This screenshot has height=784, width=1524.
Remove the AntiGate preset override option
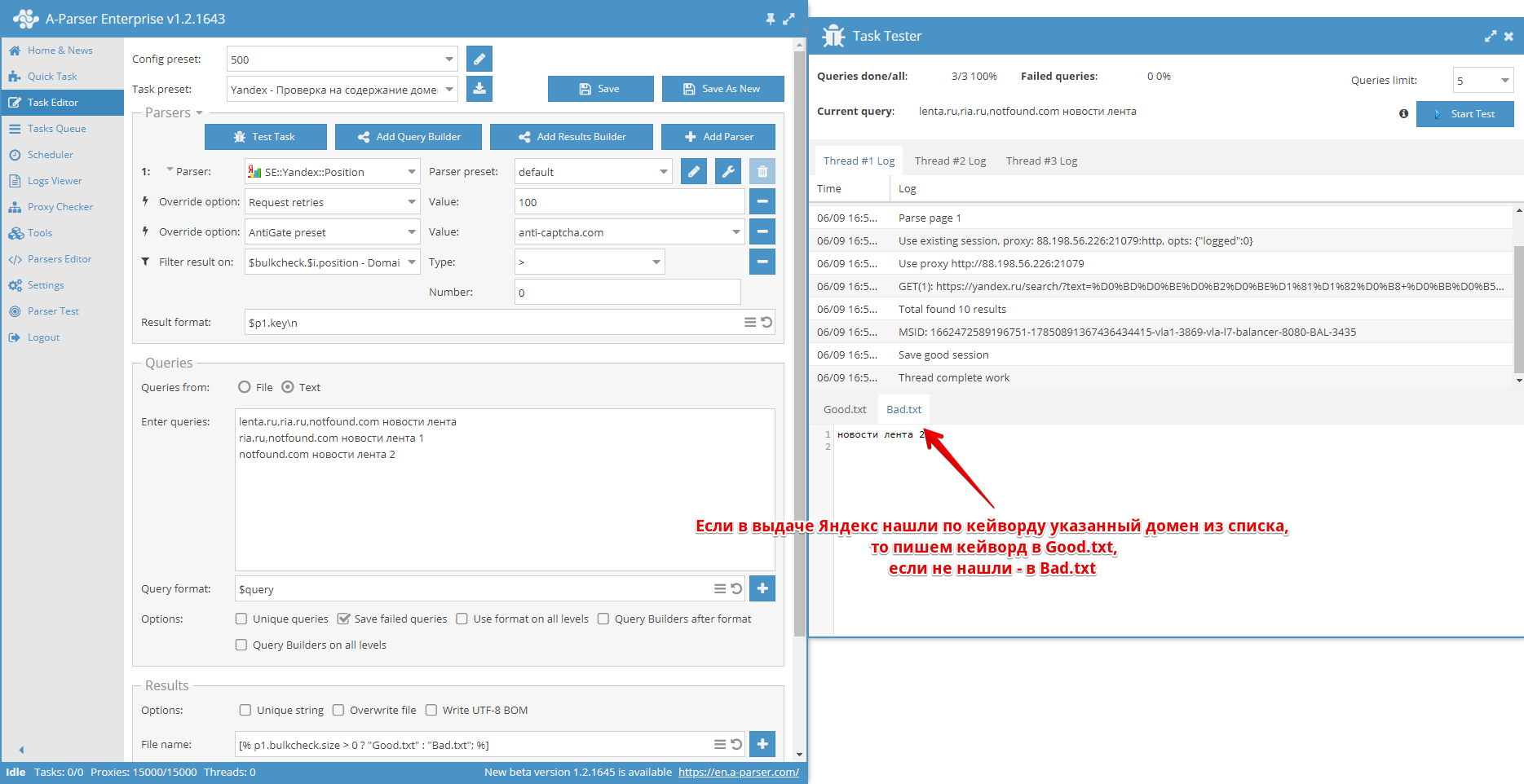tap(762, 231)
